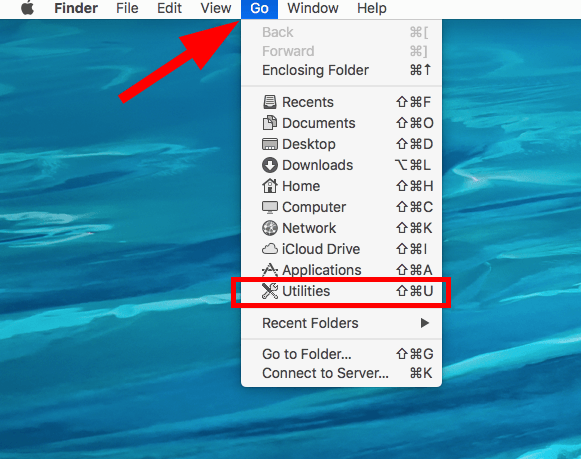Click the Network globe icon
The image size is (581, 459).
pyautogui.click(x=270, y=228)
